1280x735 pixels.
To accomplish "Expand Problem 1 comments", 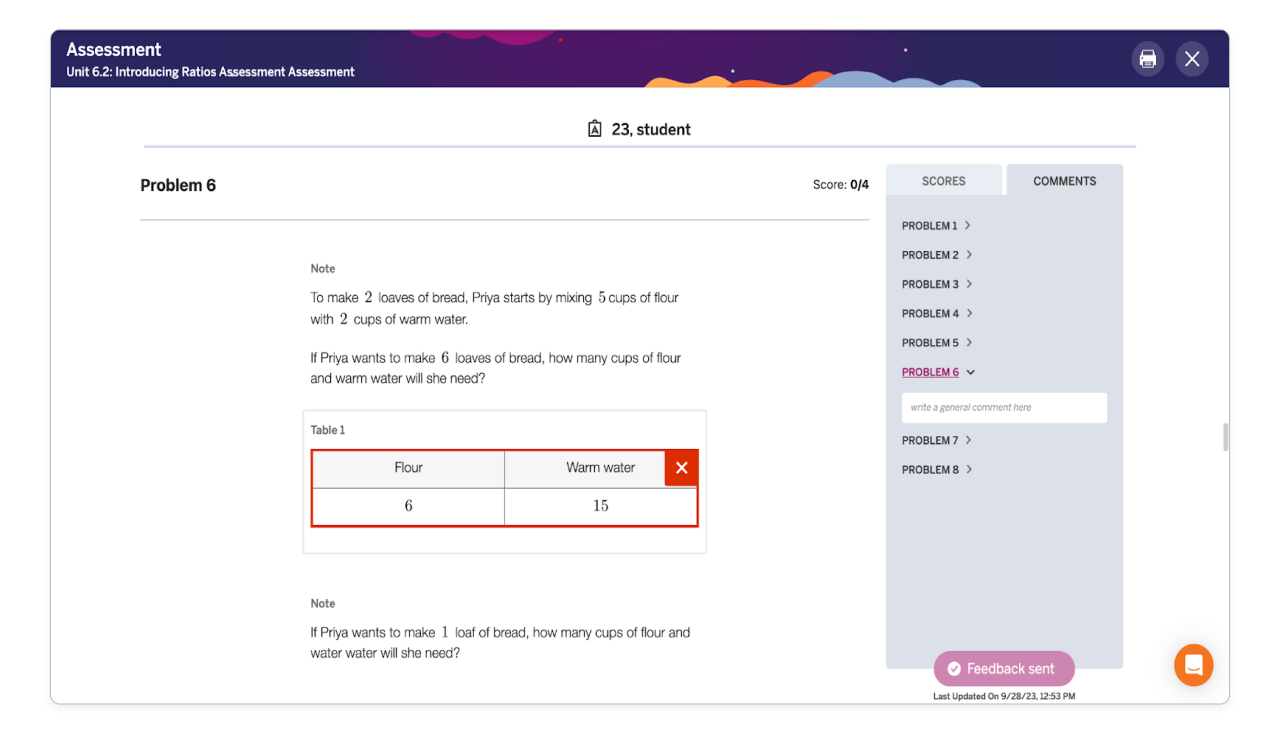I will tap(936, 226).
